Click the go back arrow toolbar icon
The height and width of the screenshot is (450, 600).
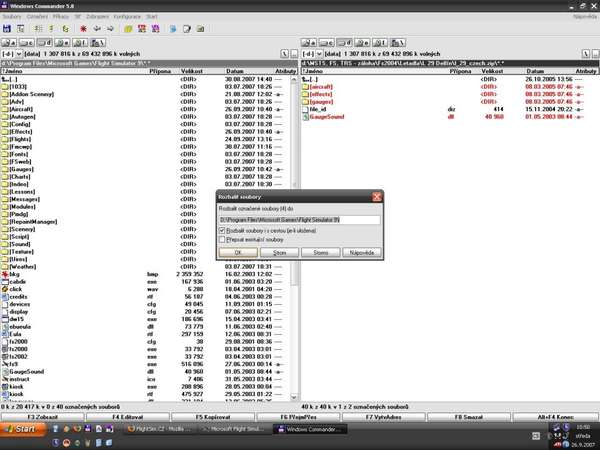point(97,29)
